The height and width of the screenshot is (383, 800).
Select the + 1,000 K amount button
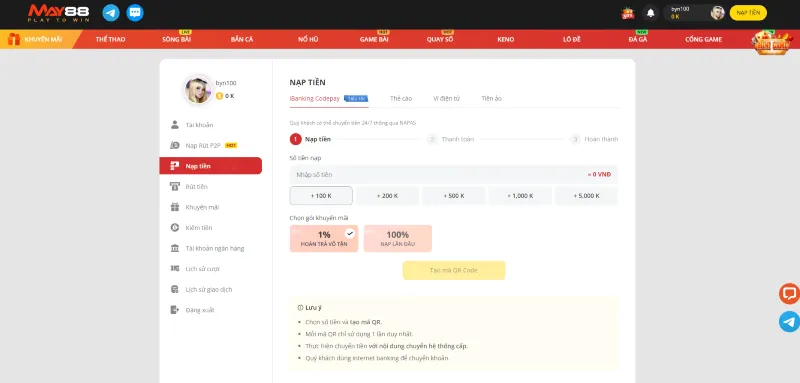(x=520, y=196)
